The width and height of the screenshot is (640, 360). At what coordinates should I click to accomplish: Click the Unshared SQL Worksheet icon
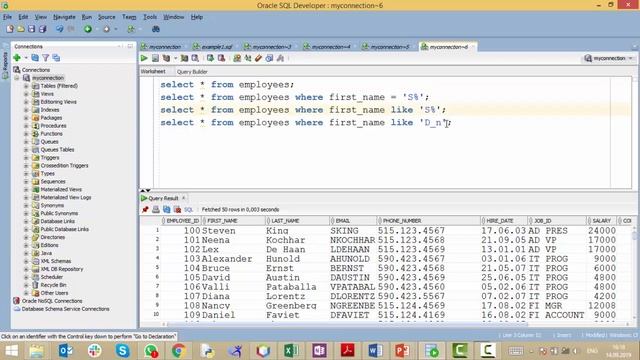coord(237,58)
